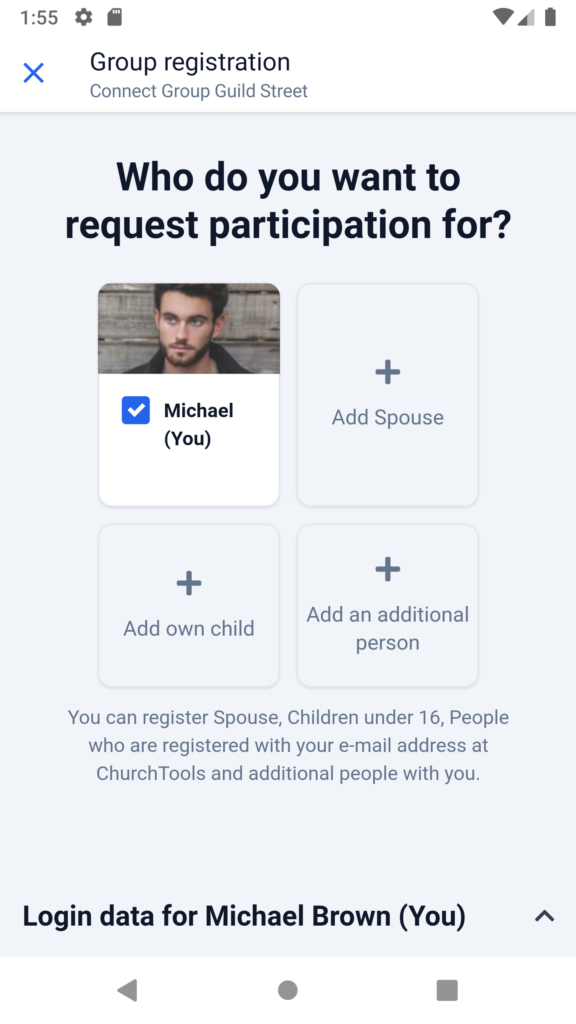576x1024 pixels.
Task: Tap the plus icon above Add Spouse
Action: click(x=387, y=372)
